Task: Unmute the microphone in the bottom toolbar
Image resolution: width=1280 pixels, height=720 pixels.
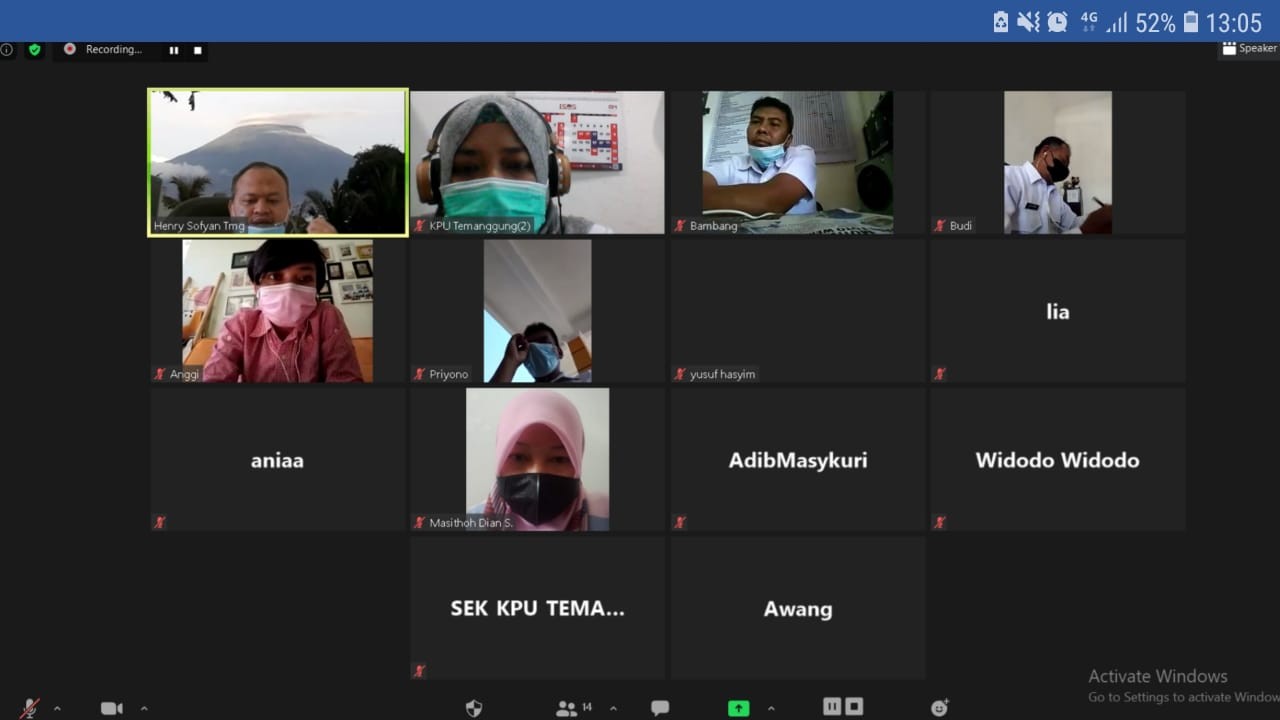Action: point(30,708)
